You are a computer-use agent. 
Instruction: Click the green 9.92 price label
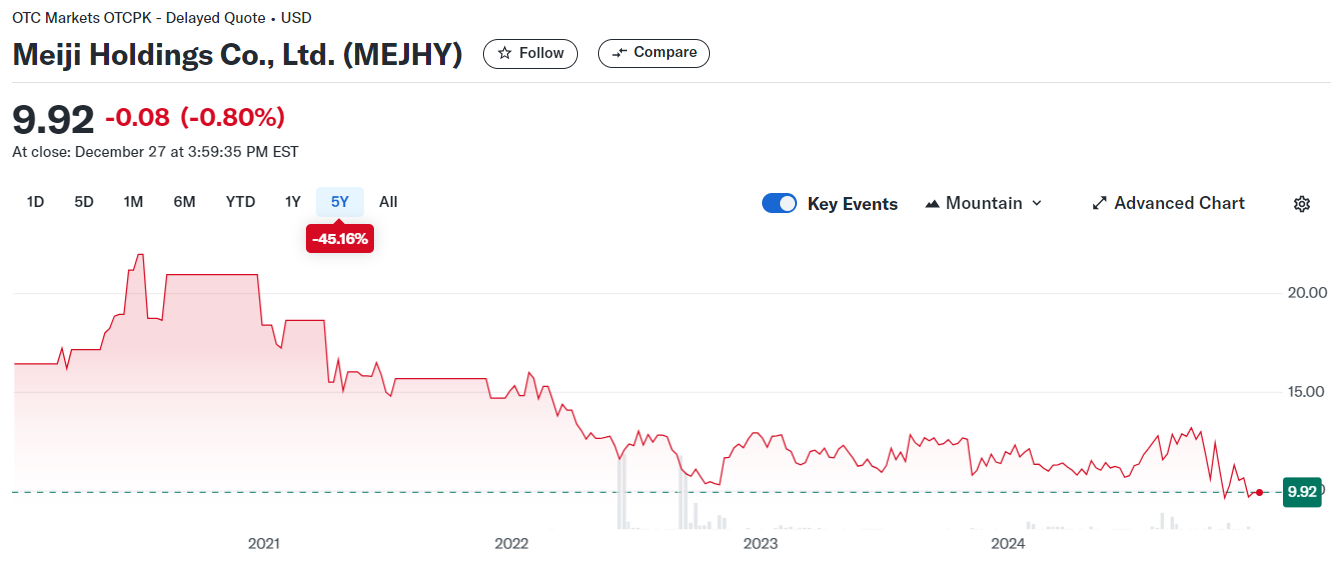1302,491
